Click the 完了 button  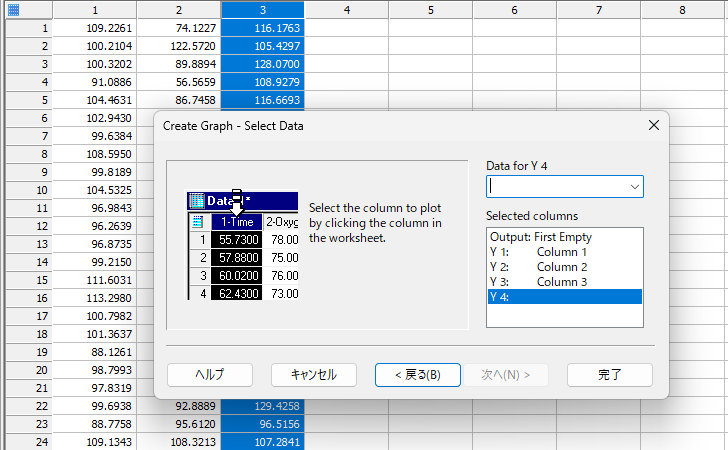coord(609,375)
